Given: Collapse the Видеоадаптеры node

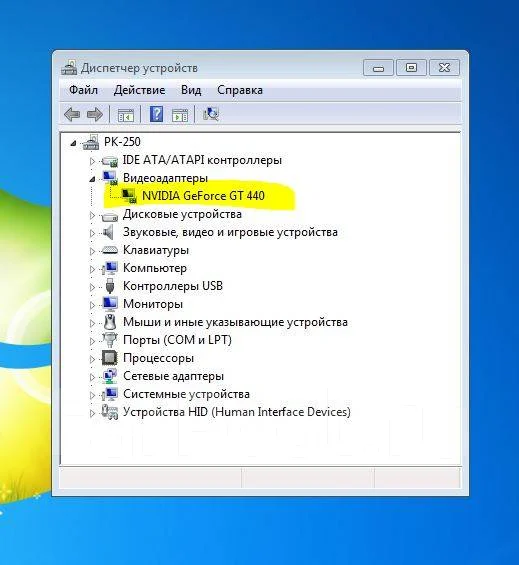Looking at the screenshot, I should tap(92, 179).
